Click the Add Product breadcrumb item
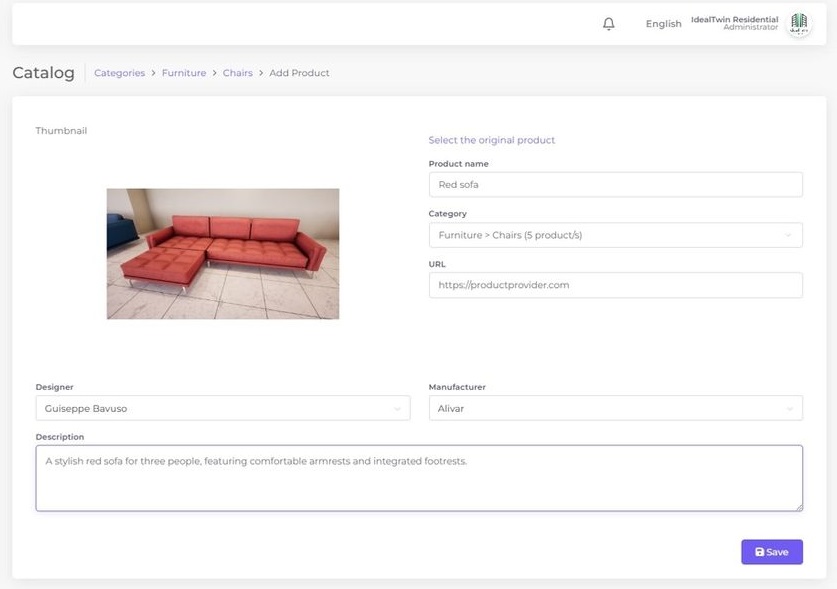Image resolution: width=837 pixels, height=589 pixels. pos(299,73)
